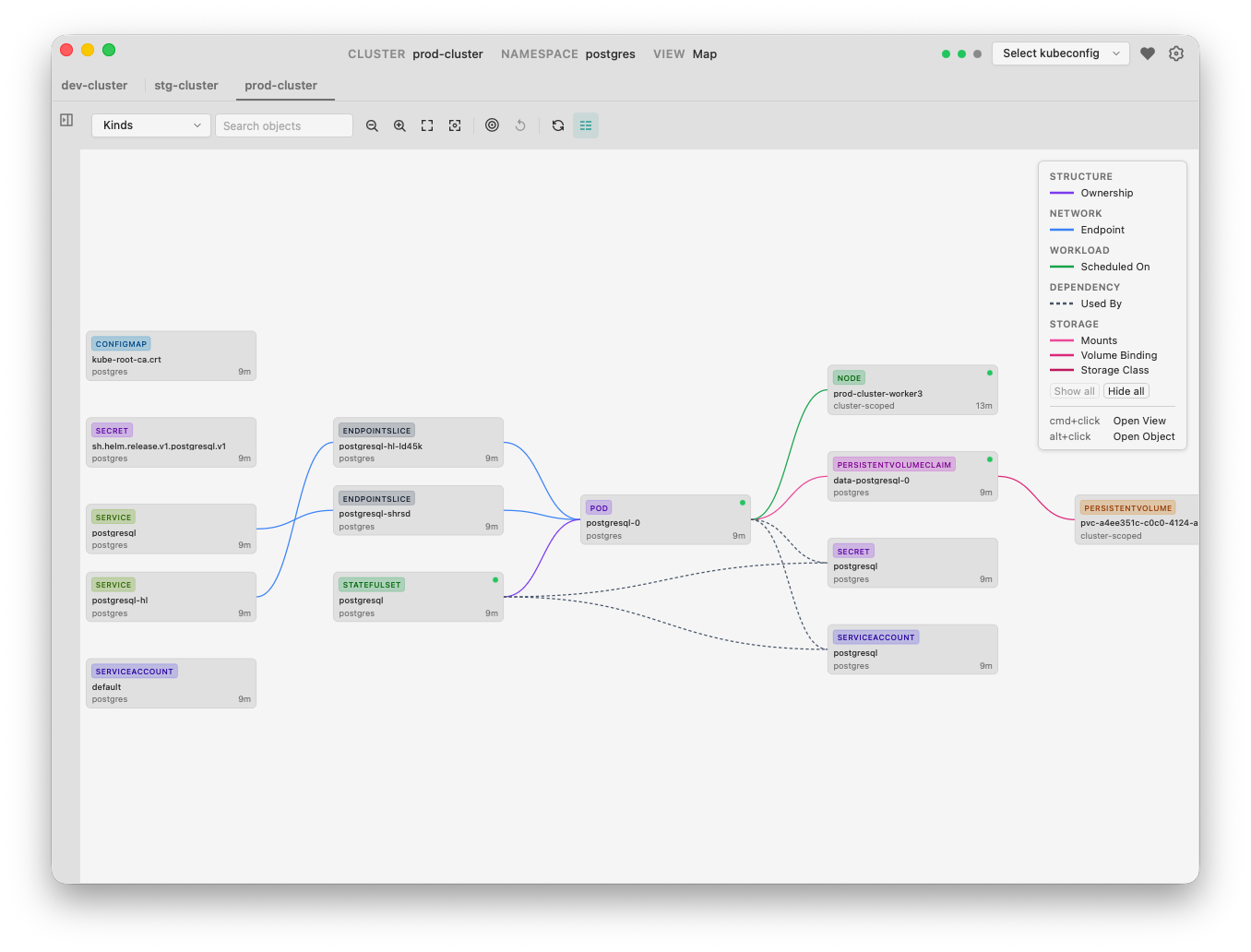Viewport: 1251px width, 952px height.
Task: Click first green status dot in titlebar
Action: coord(946,54)
